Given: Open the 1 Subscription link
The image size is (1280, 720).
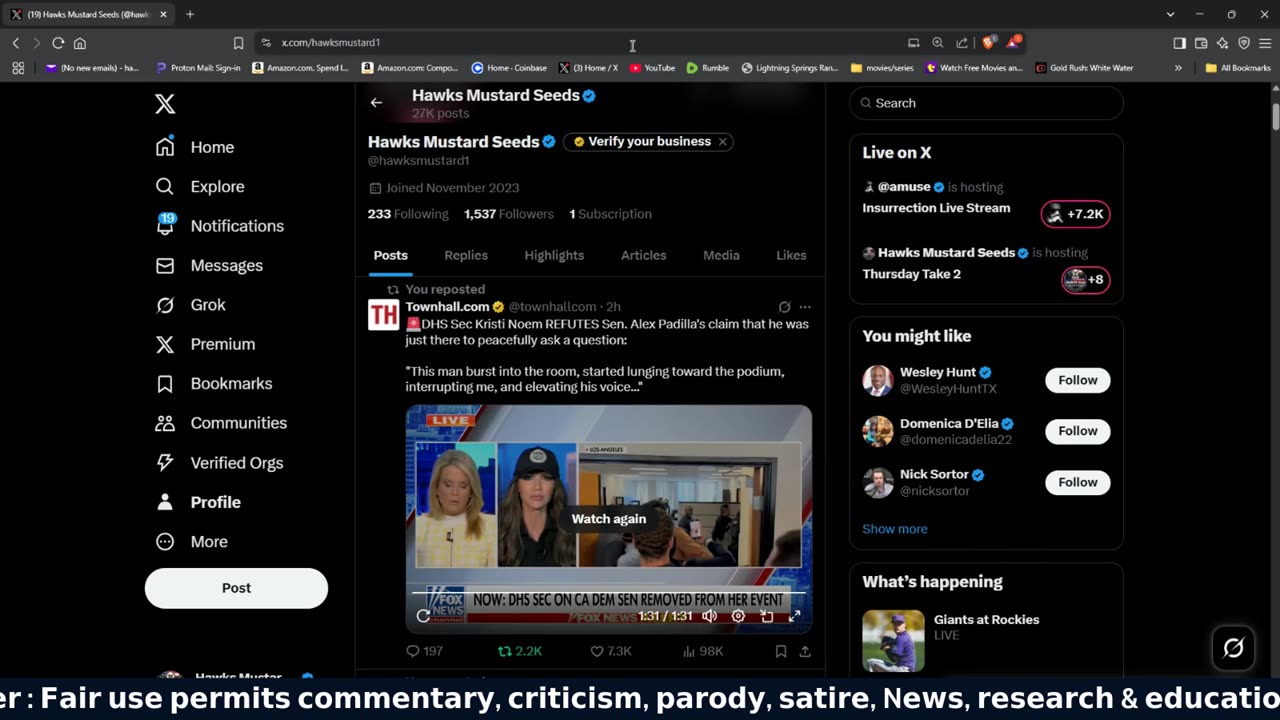Looking at the screenshot, I should pyautogui.click(x=610, y=214).
